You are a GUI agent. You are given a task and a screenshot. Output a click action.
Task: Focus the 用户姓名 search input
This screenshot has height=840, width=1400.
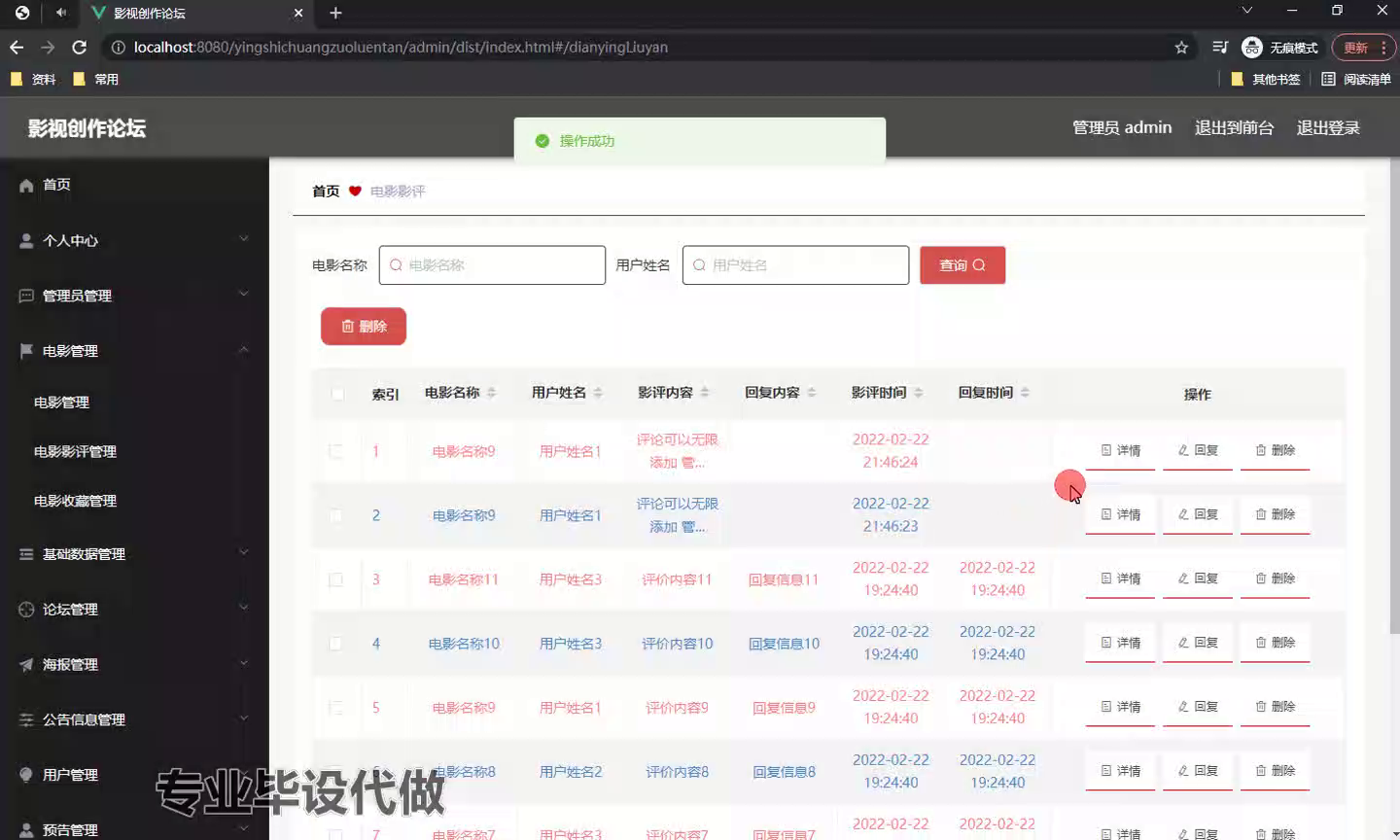pyautogui.click(x=795, y=264)
